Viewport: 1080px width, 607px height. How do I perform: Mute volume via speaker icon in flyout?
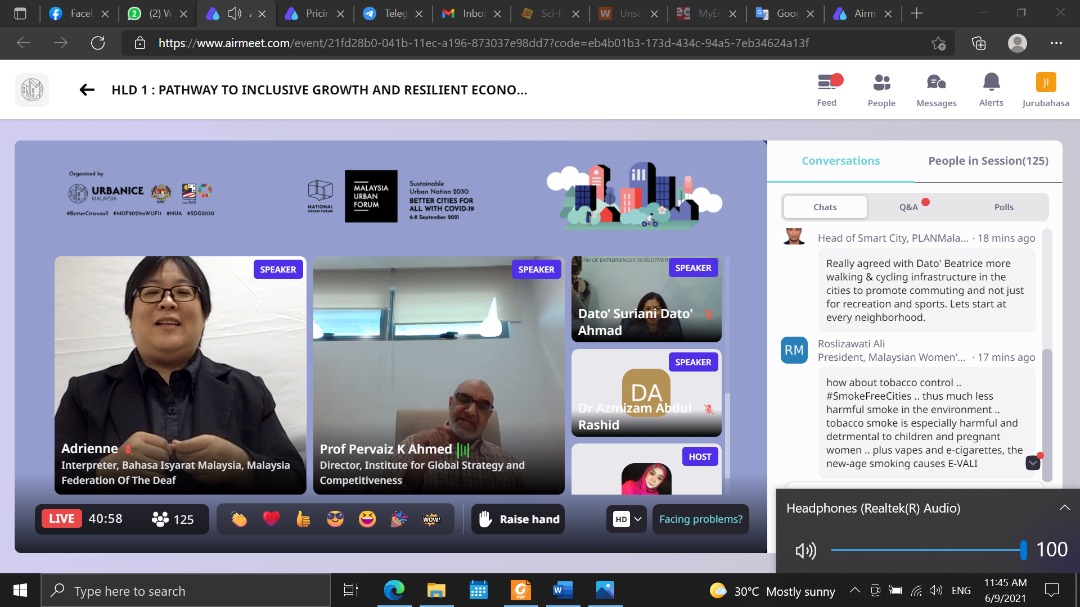806,550
